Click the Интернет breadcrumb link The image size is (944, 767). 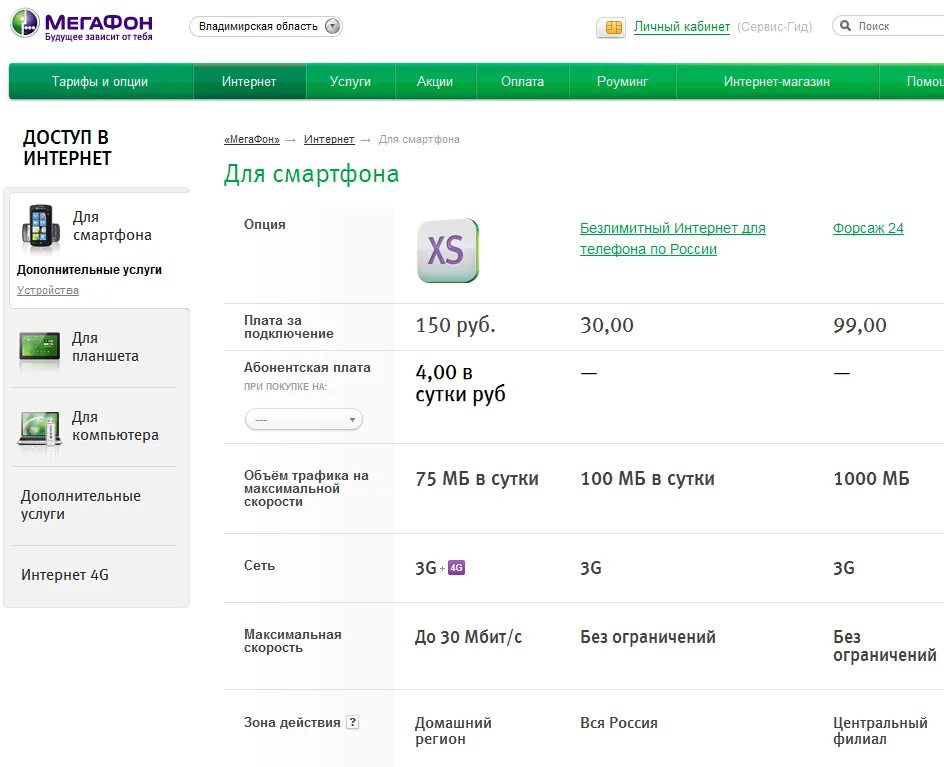(x=329, y=140)
